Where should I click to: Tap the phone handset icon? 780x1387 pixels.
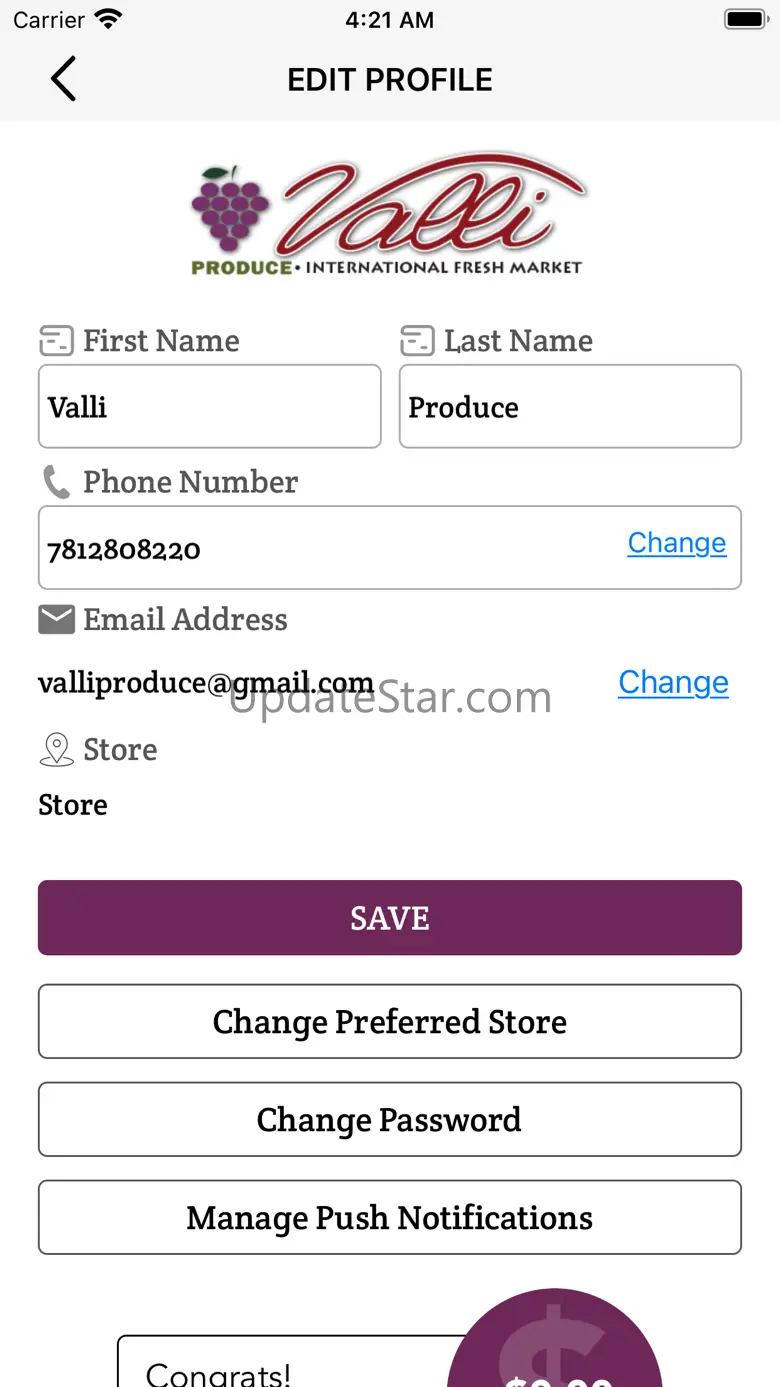(x=56, y=482)
